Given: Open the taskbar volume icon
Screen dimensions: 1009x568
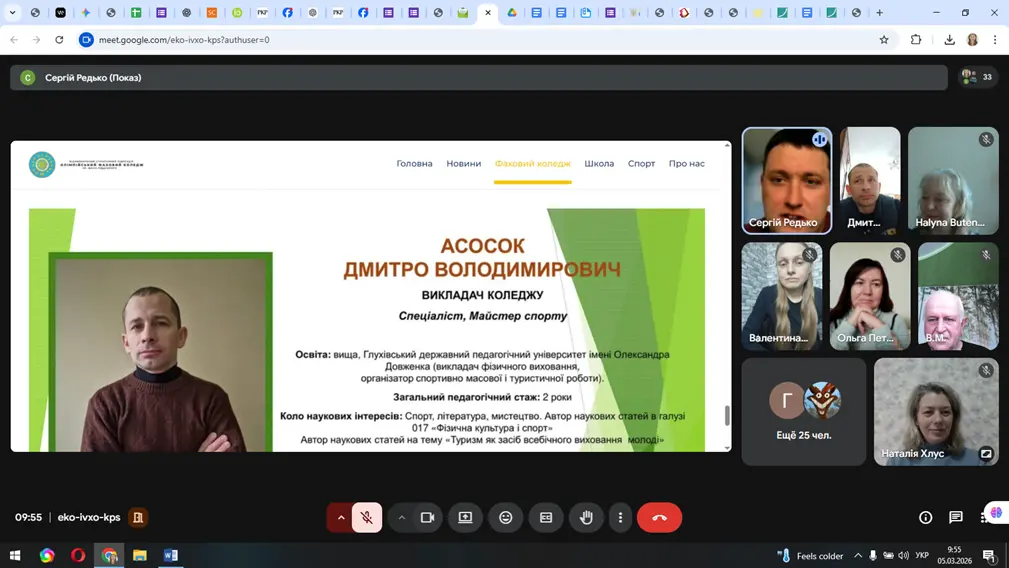Looking at the screenshot, I should tap(903, 556).
